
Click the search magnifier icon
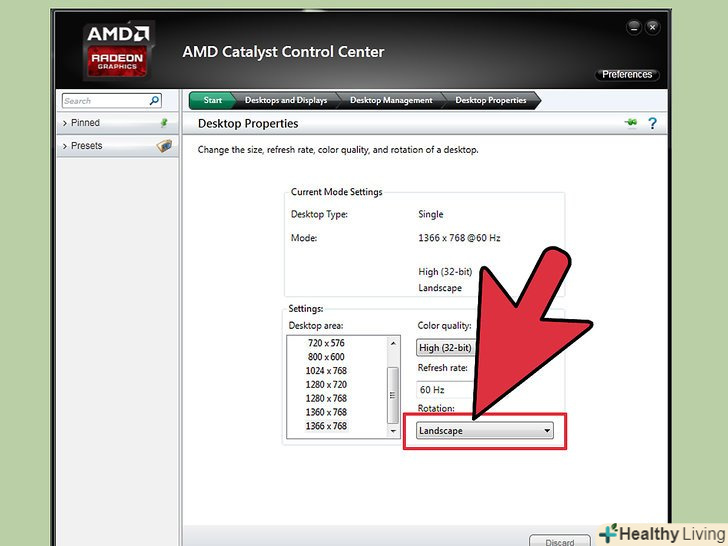pos(154,100)
